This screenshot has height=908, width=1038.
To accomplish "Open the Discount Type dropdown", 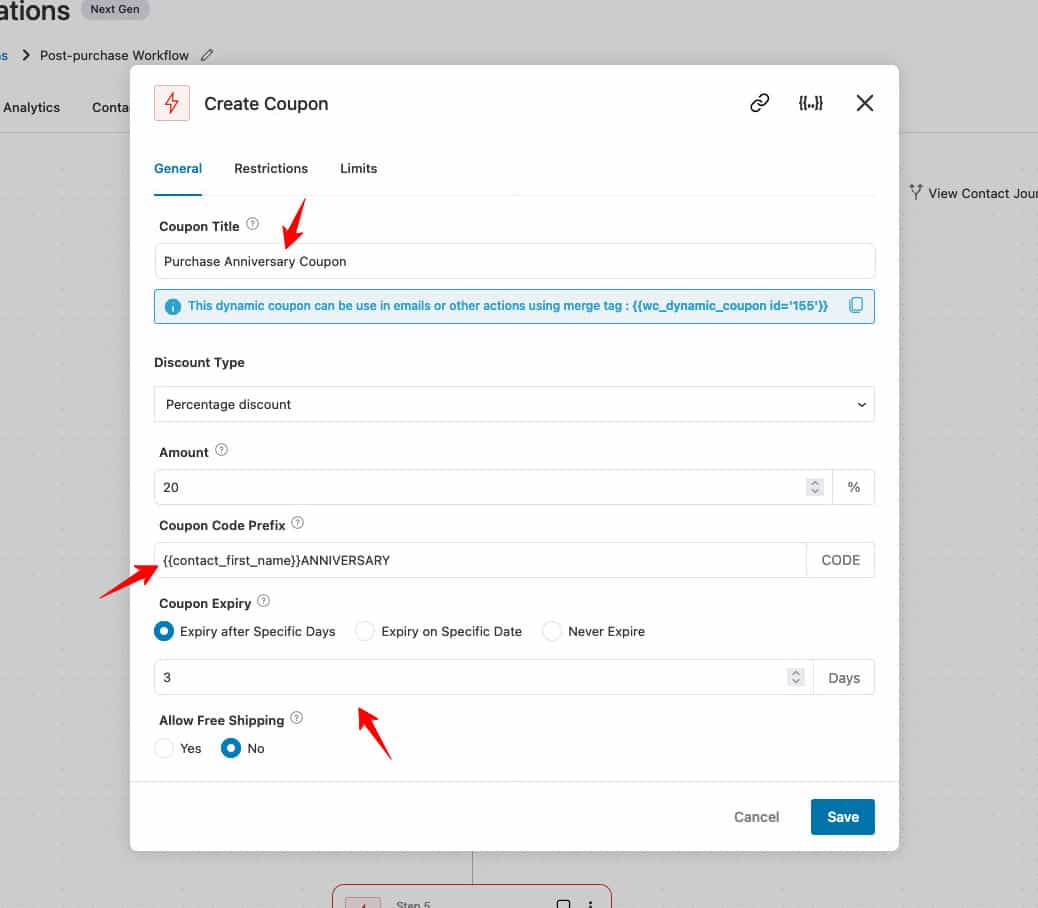I will [x=513, y=404].
